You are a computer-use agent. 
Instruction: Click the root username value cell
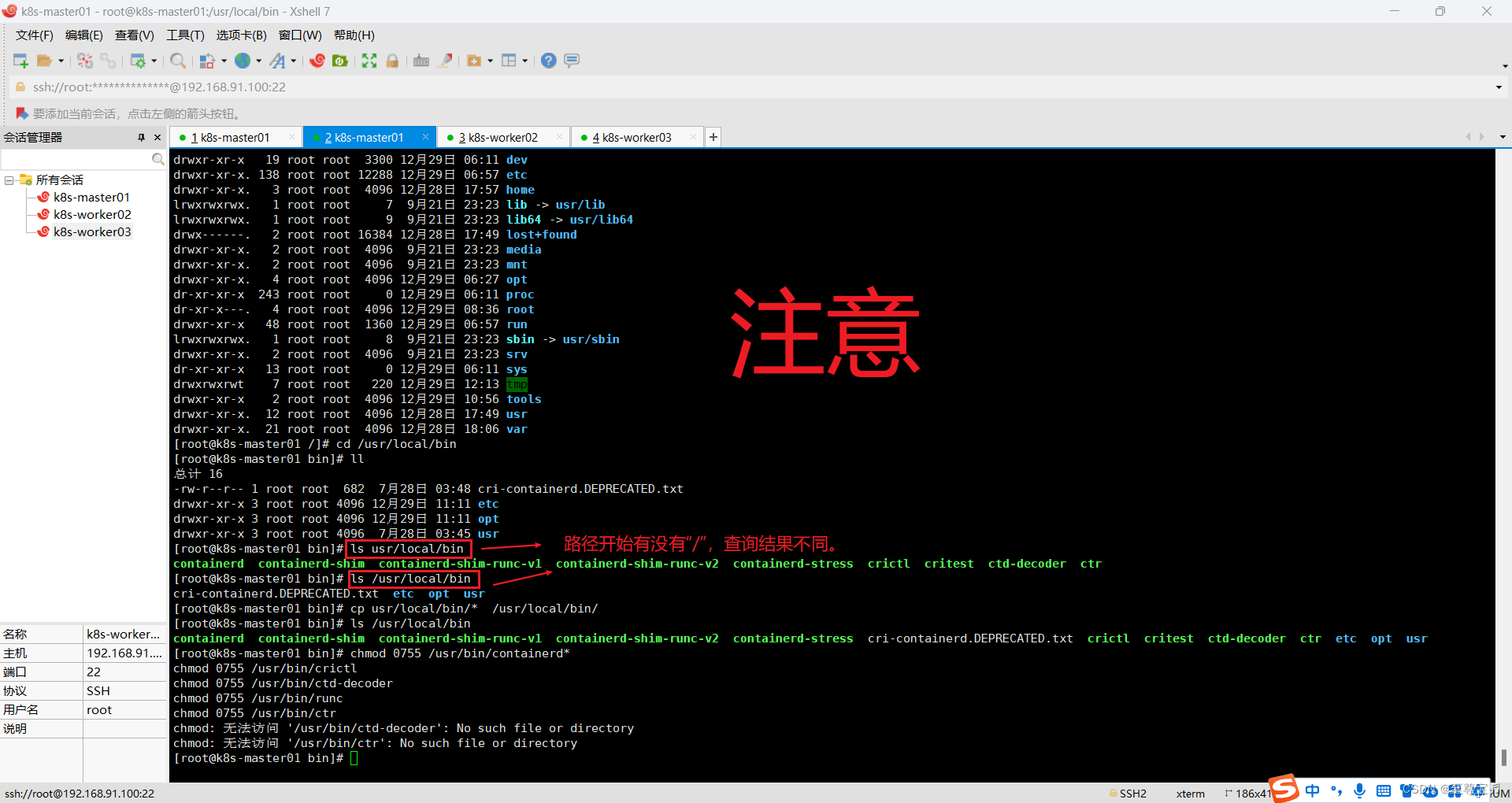pyautogui.click(x=124, y=710)
